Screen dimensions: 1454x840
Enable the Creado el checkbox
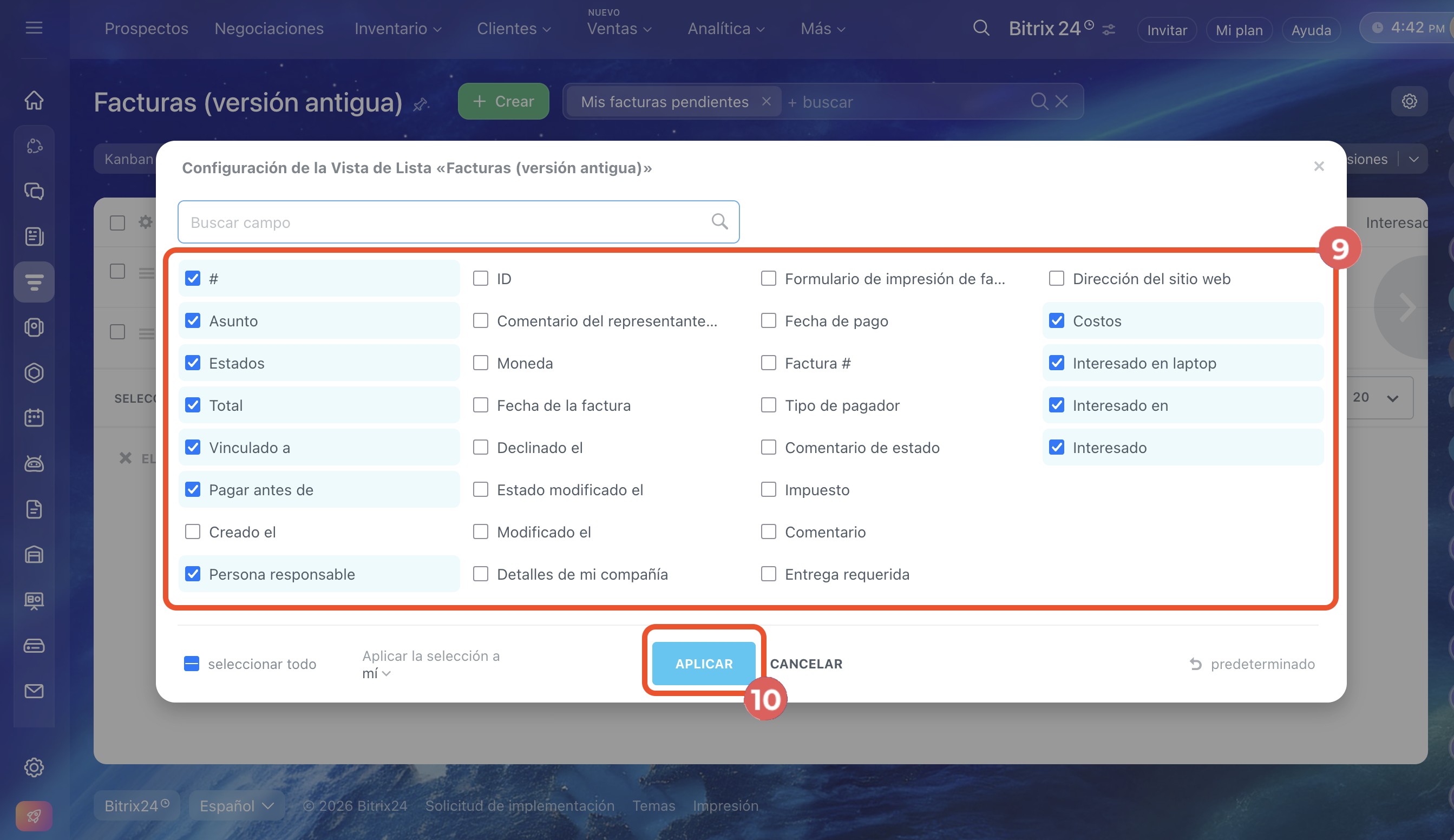click(x=193, y=532)
